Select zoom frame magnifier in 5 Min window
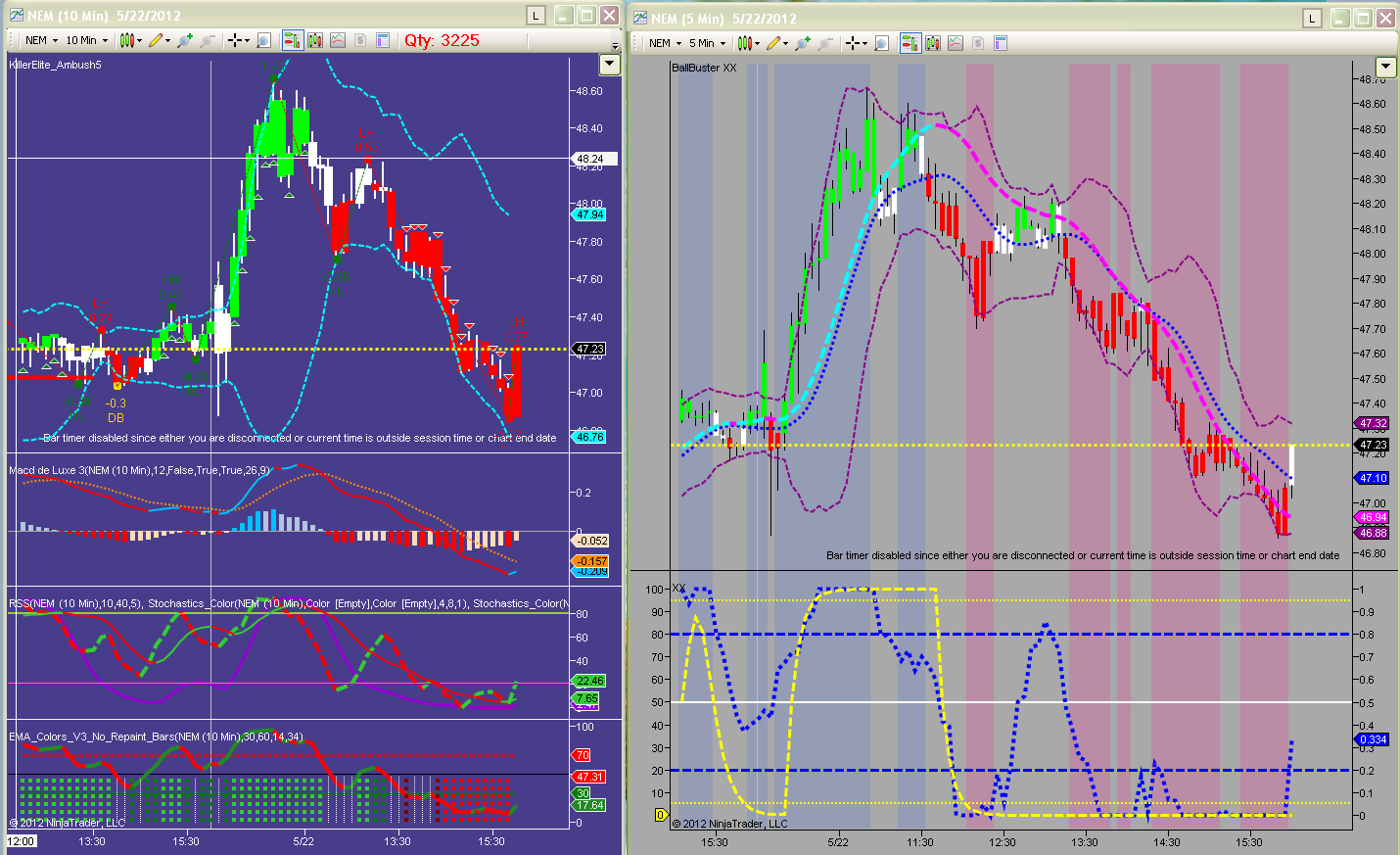 click(x=882, y=43)
